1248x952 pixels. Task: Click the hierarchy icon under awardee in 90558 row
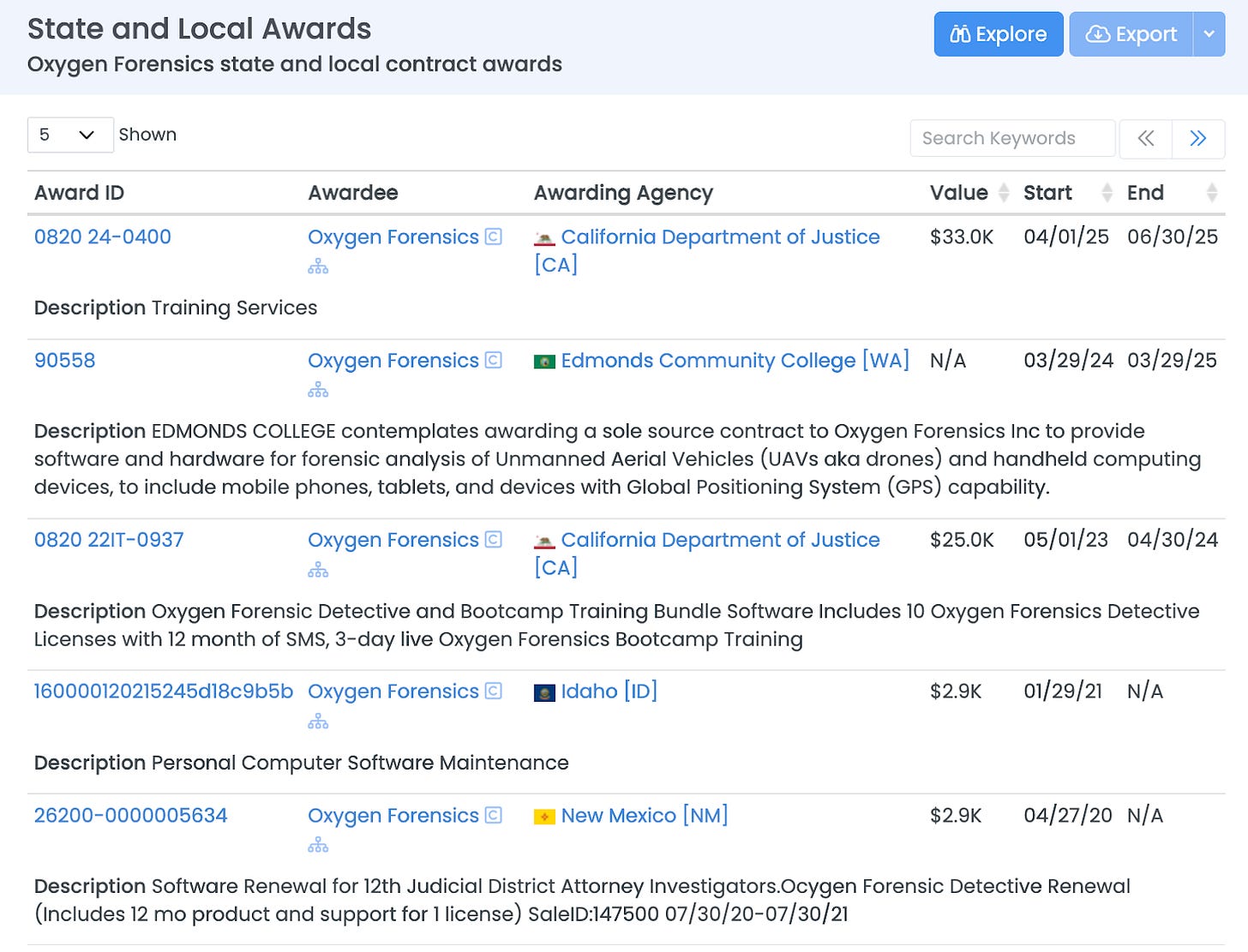point(318,390)
